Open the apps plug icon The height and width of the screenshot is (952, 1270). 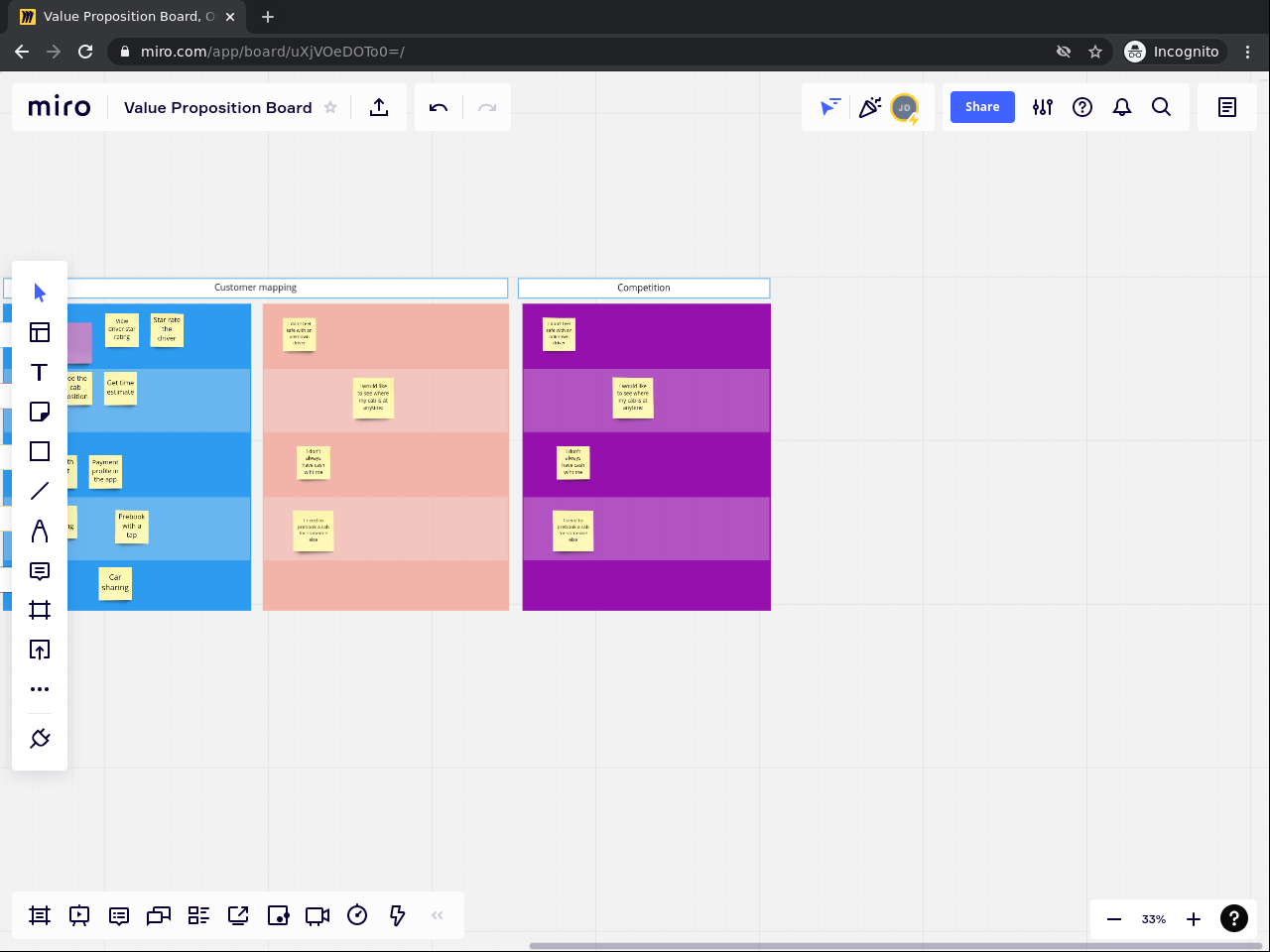point(40,739)
